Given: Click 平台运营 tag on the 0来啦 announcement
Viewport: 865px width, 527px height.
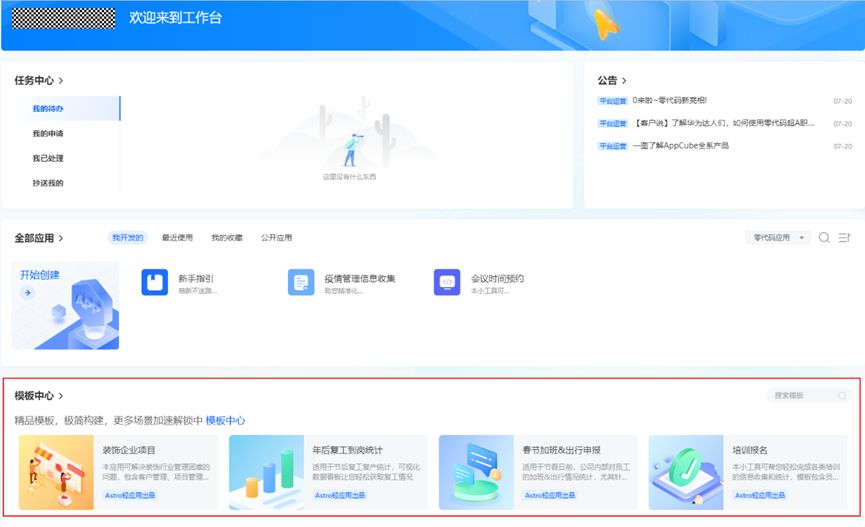Looking at the screenshot, I should (613, 101).
